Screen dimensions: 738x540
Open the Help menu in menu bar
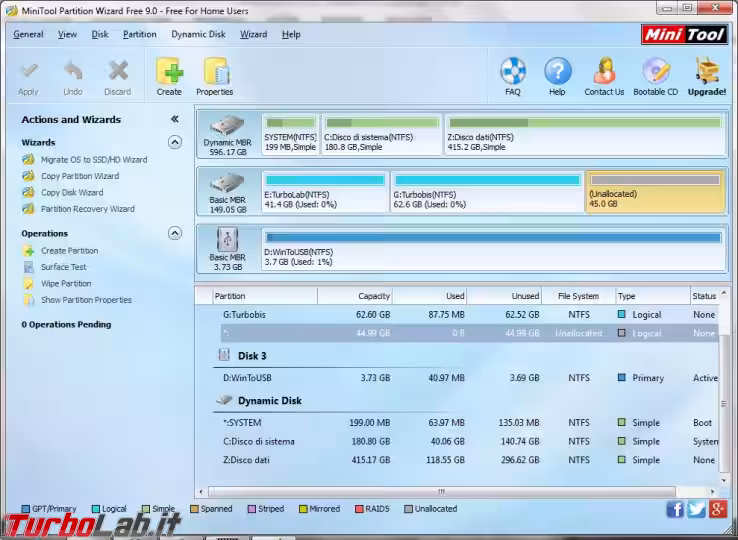pyautogui.click(x=291, y=34)
